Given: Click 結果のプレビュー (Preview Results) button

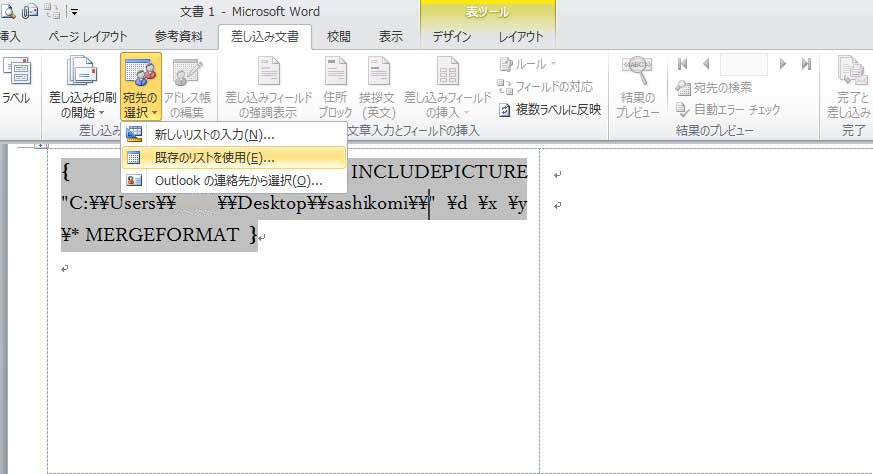Looking at the screenshot, I should click(637, 88).
